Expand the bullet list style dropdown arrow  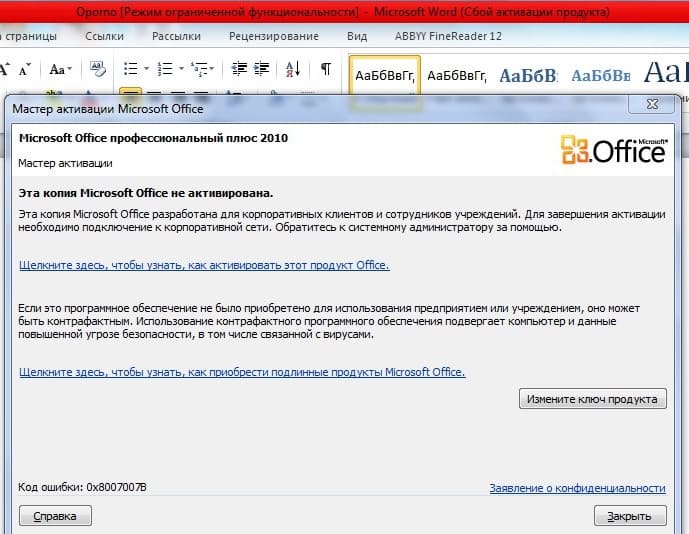146,69
